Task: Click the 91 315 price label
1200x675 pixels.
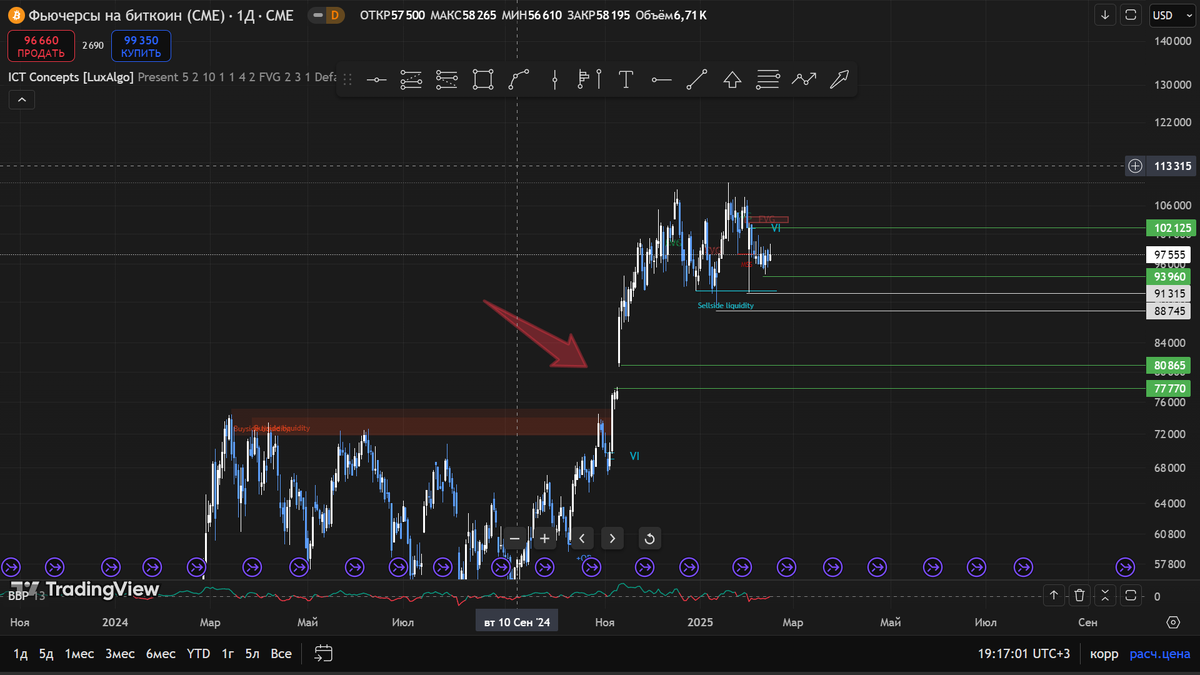Action: point(1170,294)
